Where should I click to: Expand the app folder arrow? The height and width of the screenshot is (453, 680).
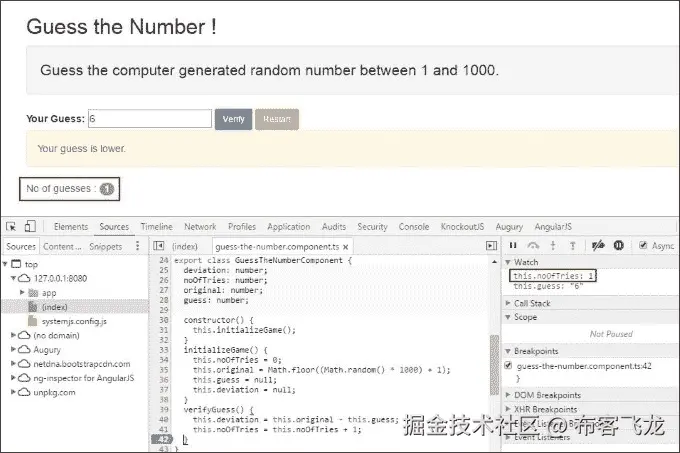point(22,292)
